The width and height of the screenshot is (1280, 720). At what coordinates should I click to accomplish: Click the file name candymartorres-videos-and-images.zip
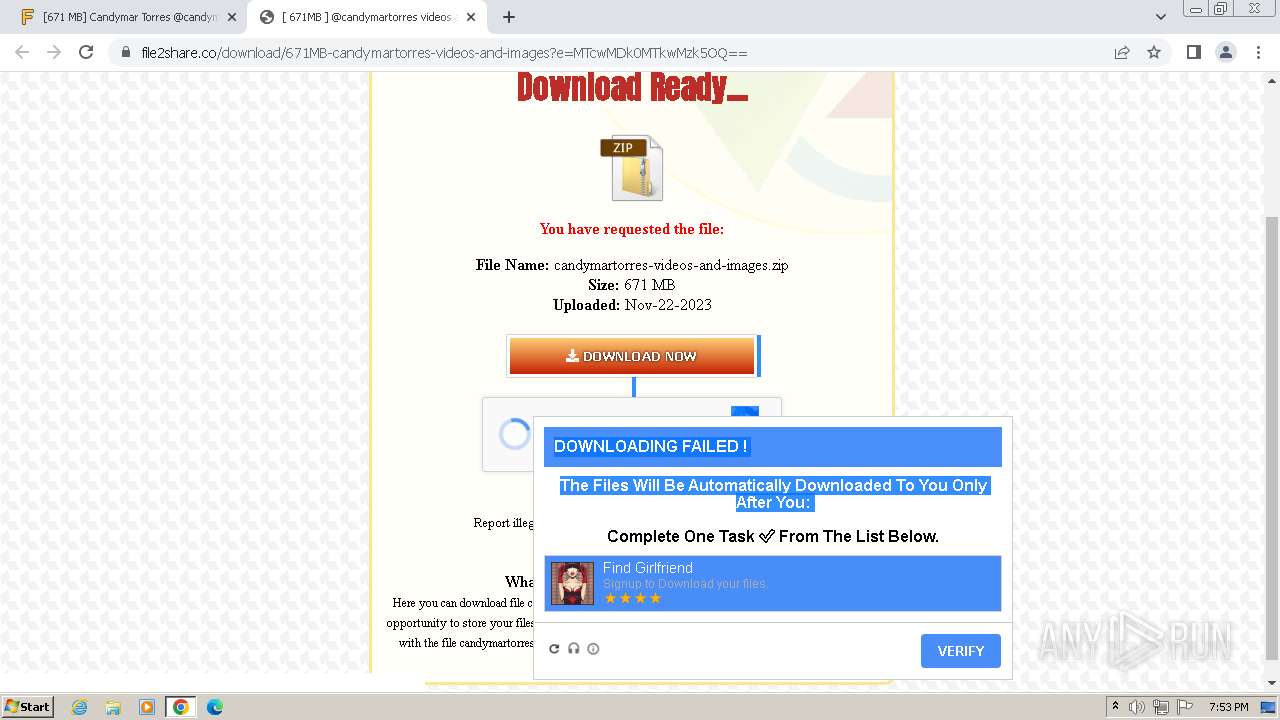(x=671, y=265)
